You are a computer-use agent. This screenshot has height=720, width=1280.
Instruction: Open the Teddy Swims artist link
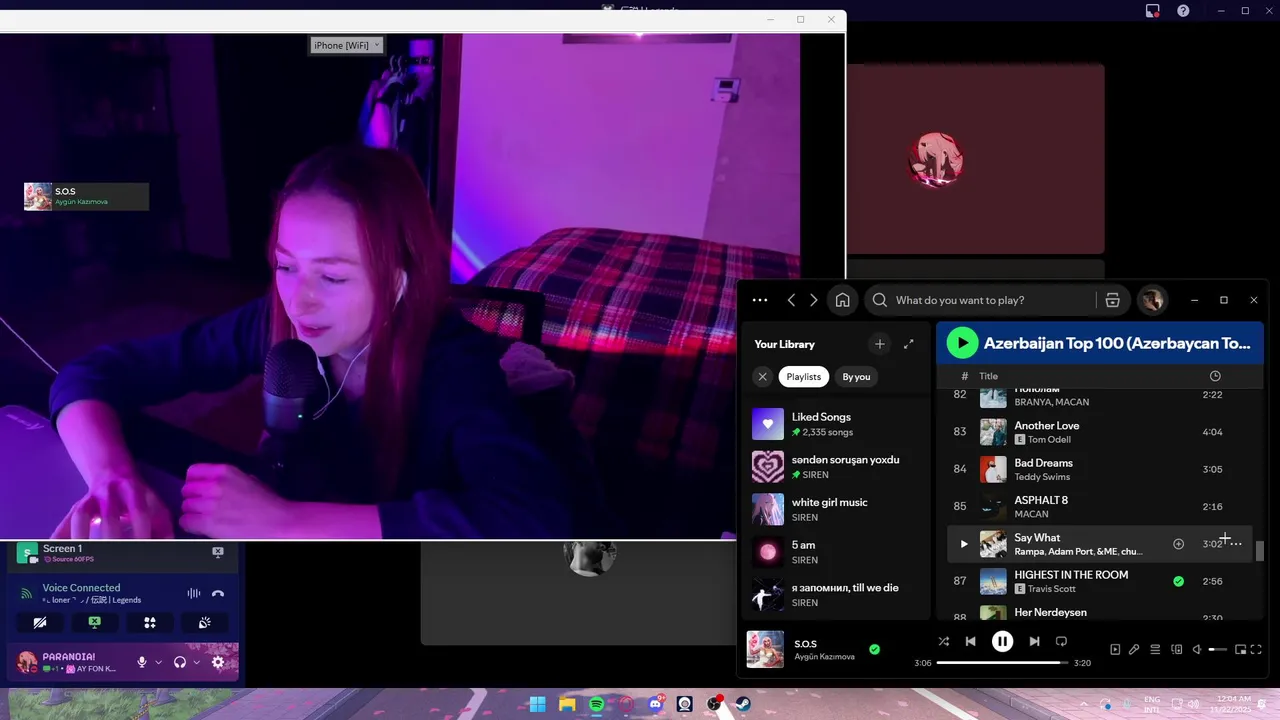pyautogui.click(x=1042, y=477)
